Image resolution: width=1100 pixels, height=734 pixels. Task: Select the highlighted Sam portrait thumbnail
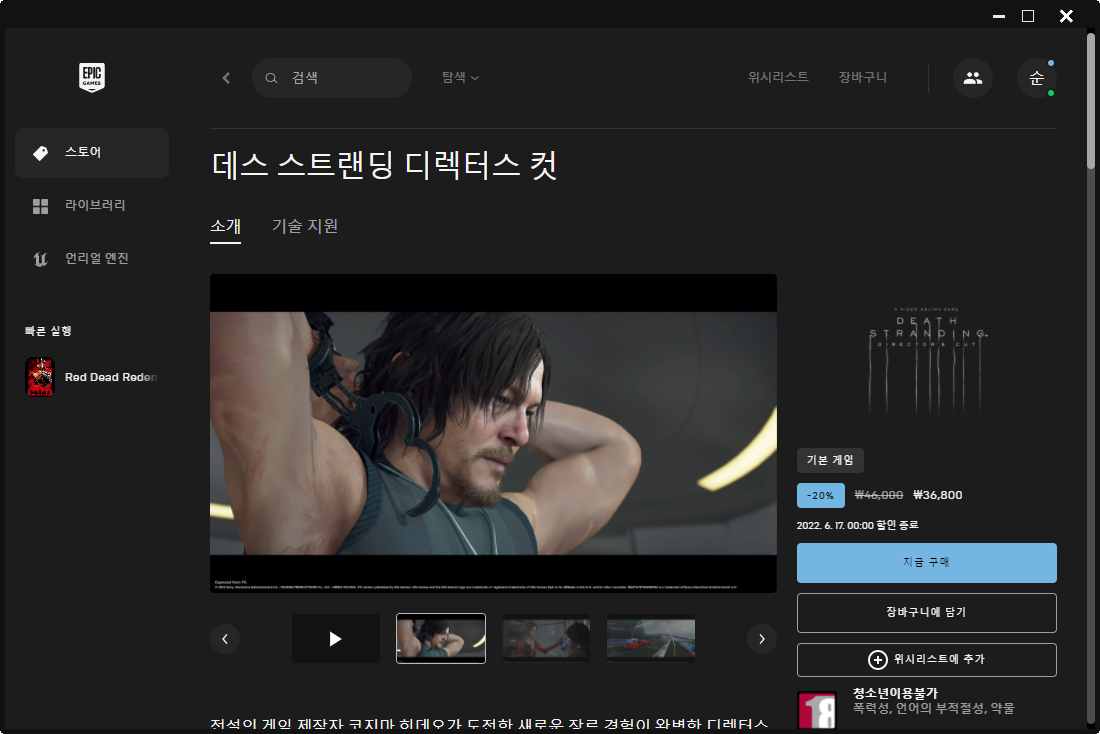coord(441,639)
